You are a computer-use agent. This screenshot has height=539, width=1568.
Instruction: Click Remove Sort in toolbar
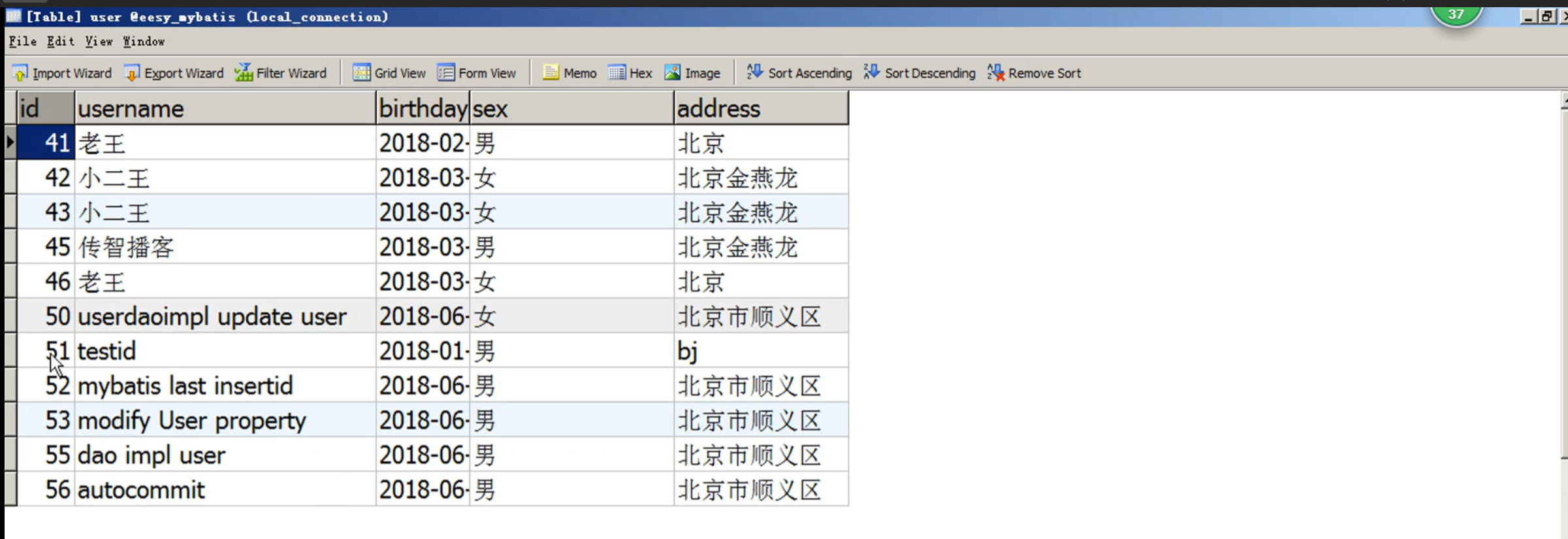[x=1034, y=73]
